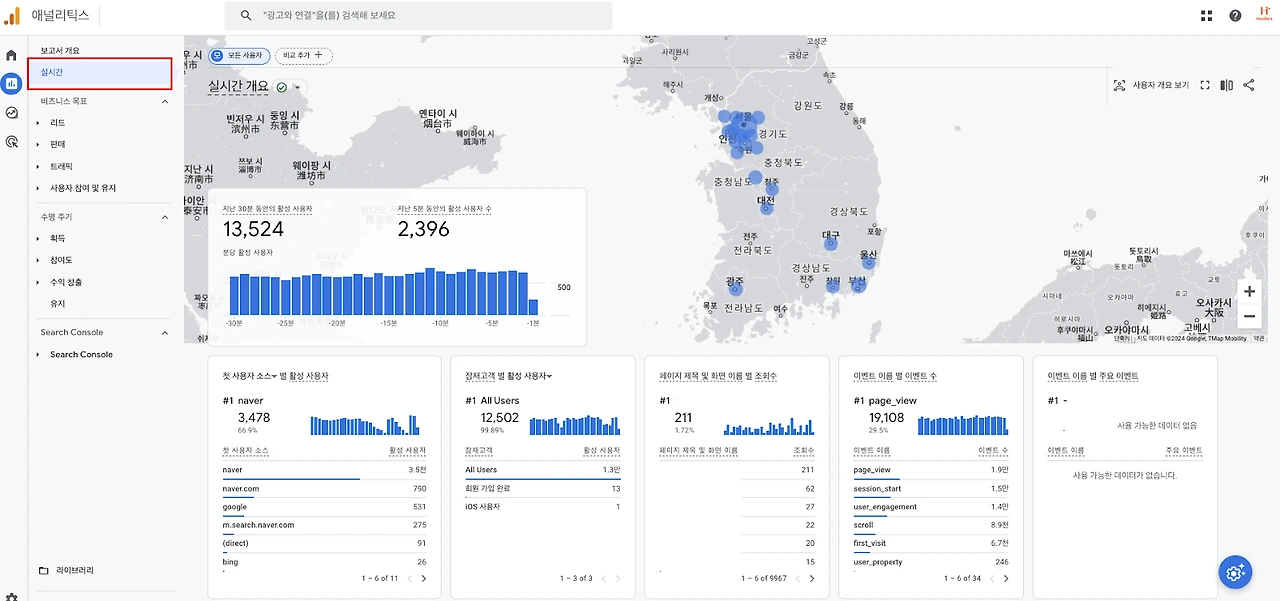Click the search magnifier icon
The image size is (1280, 601).
pos(245,16)
